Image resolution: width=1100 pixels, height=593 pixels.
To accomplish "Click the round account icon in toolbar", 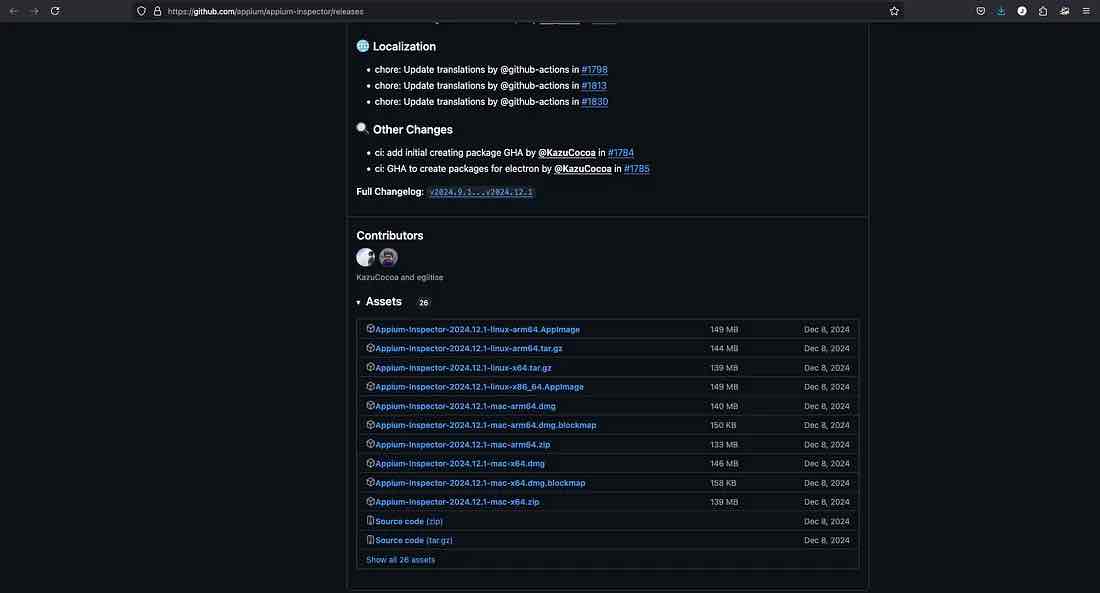I will pyautogui.click(x=1022, y=11).
